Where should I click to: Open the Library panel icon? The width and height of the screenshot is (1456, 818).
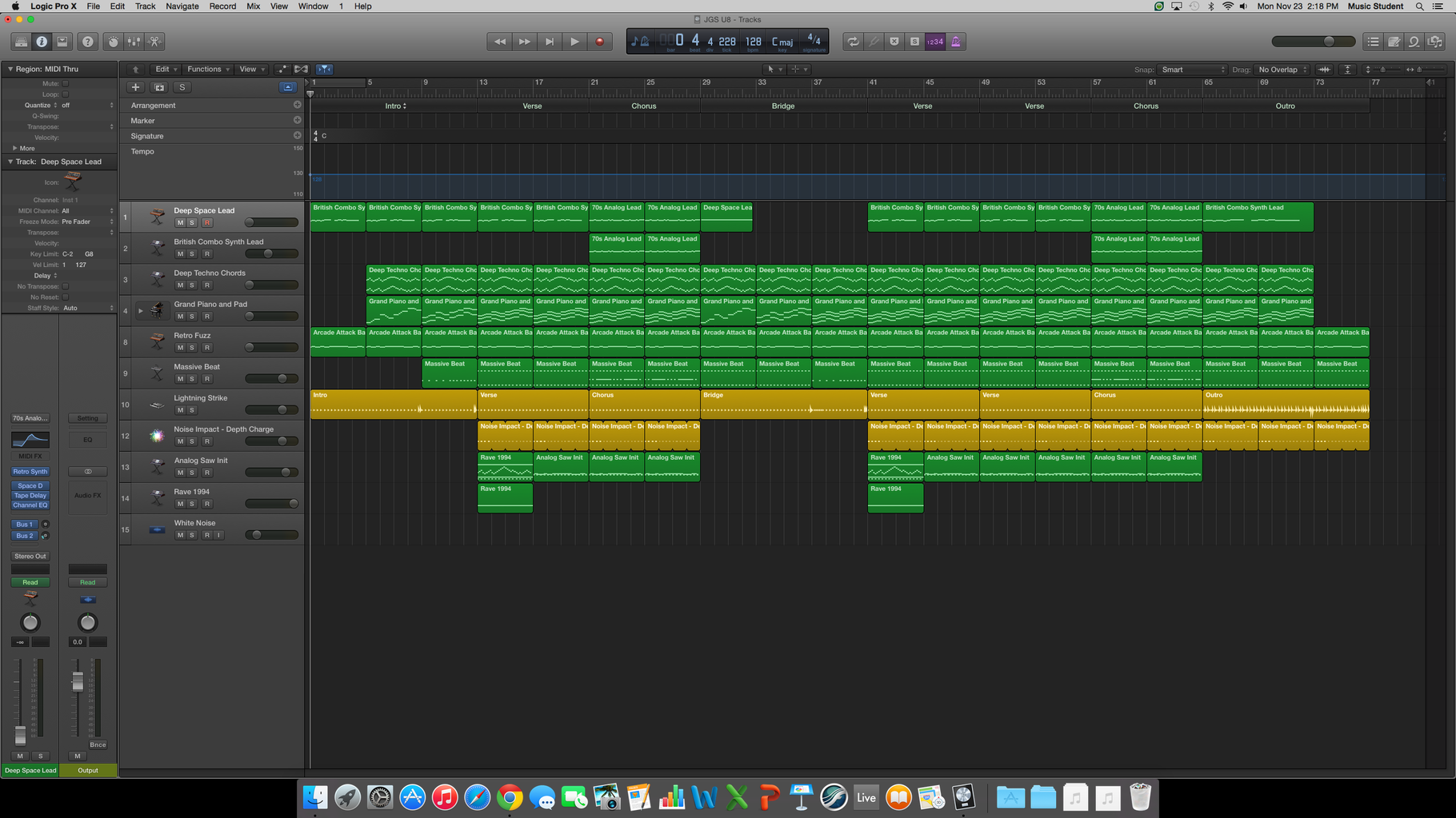[21, 42]
